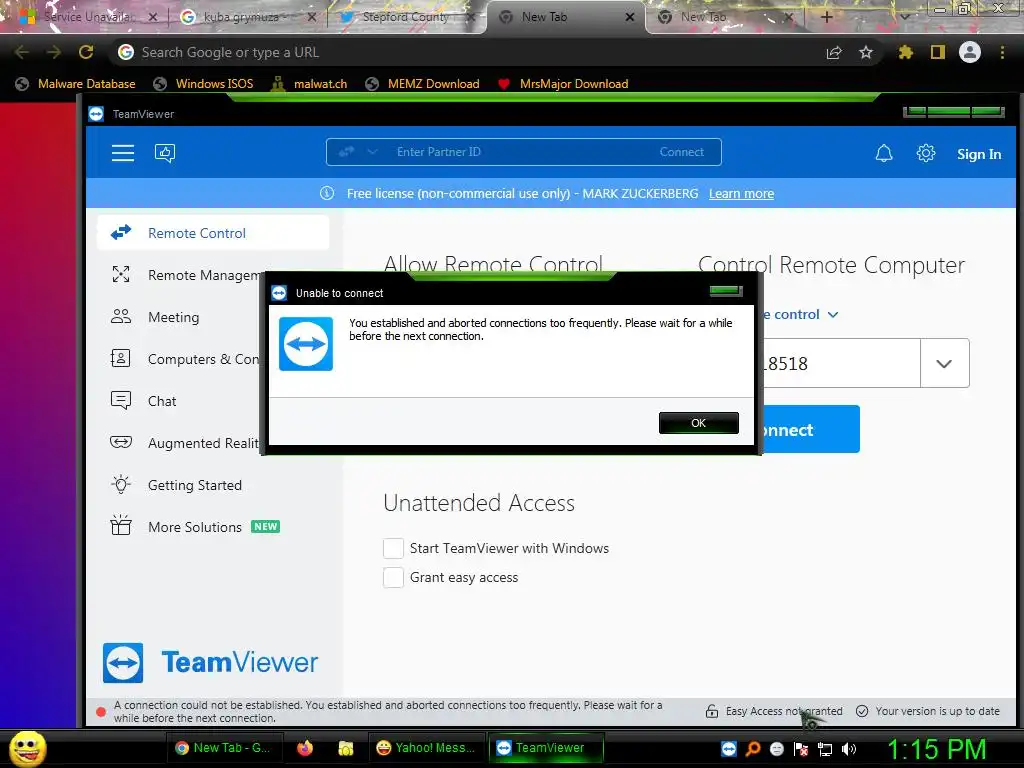This screenshot has width=1024, height=768.
Task: Click TeamViewer icon in the error dialog
Action: point(306,344)
